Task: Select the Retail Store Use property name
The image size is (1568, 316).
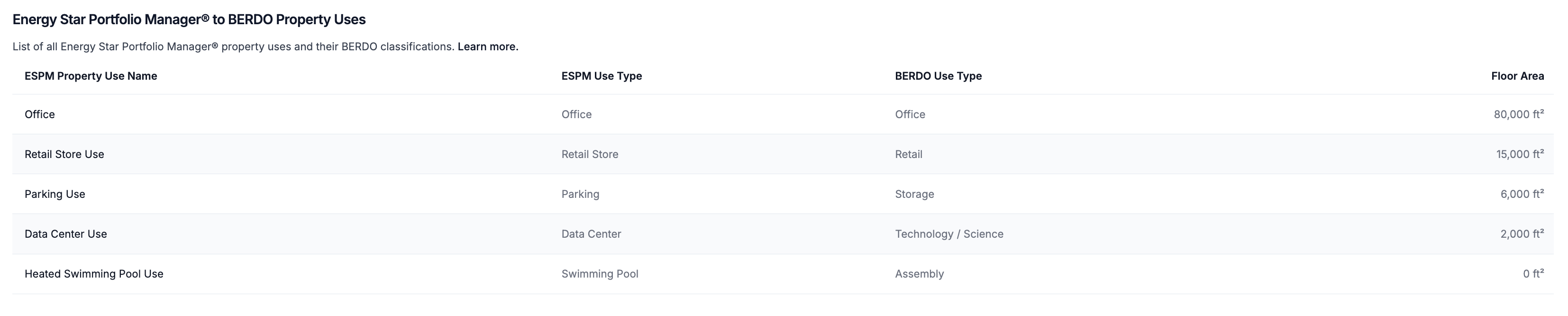Action: click(64, 155)
